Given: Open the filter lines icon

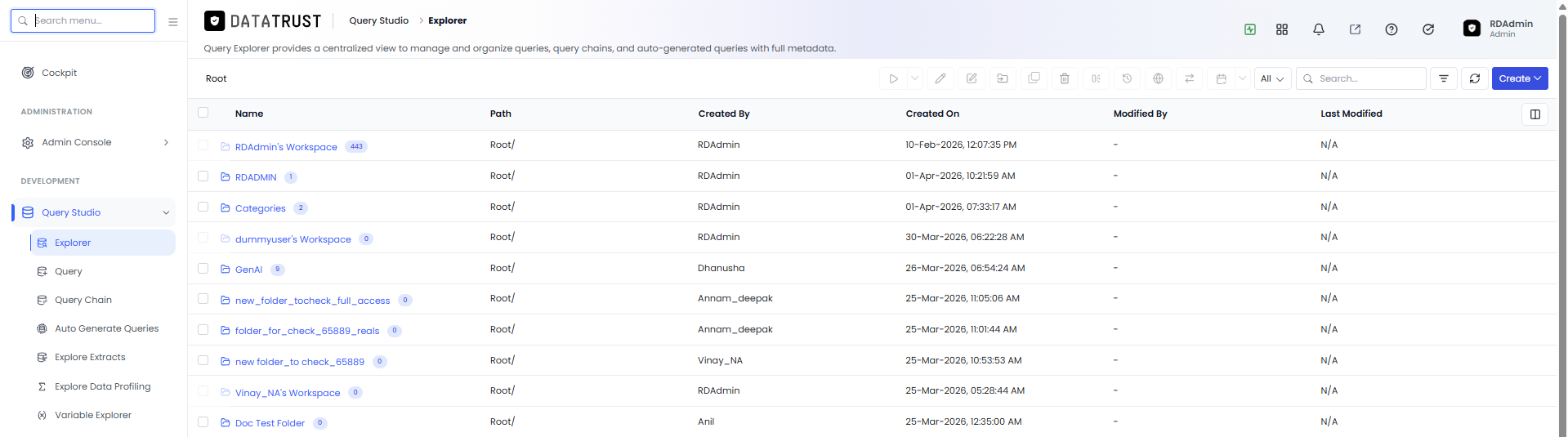Looking at the screenshot, I should pos(1444,78).
